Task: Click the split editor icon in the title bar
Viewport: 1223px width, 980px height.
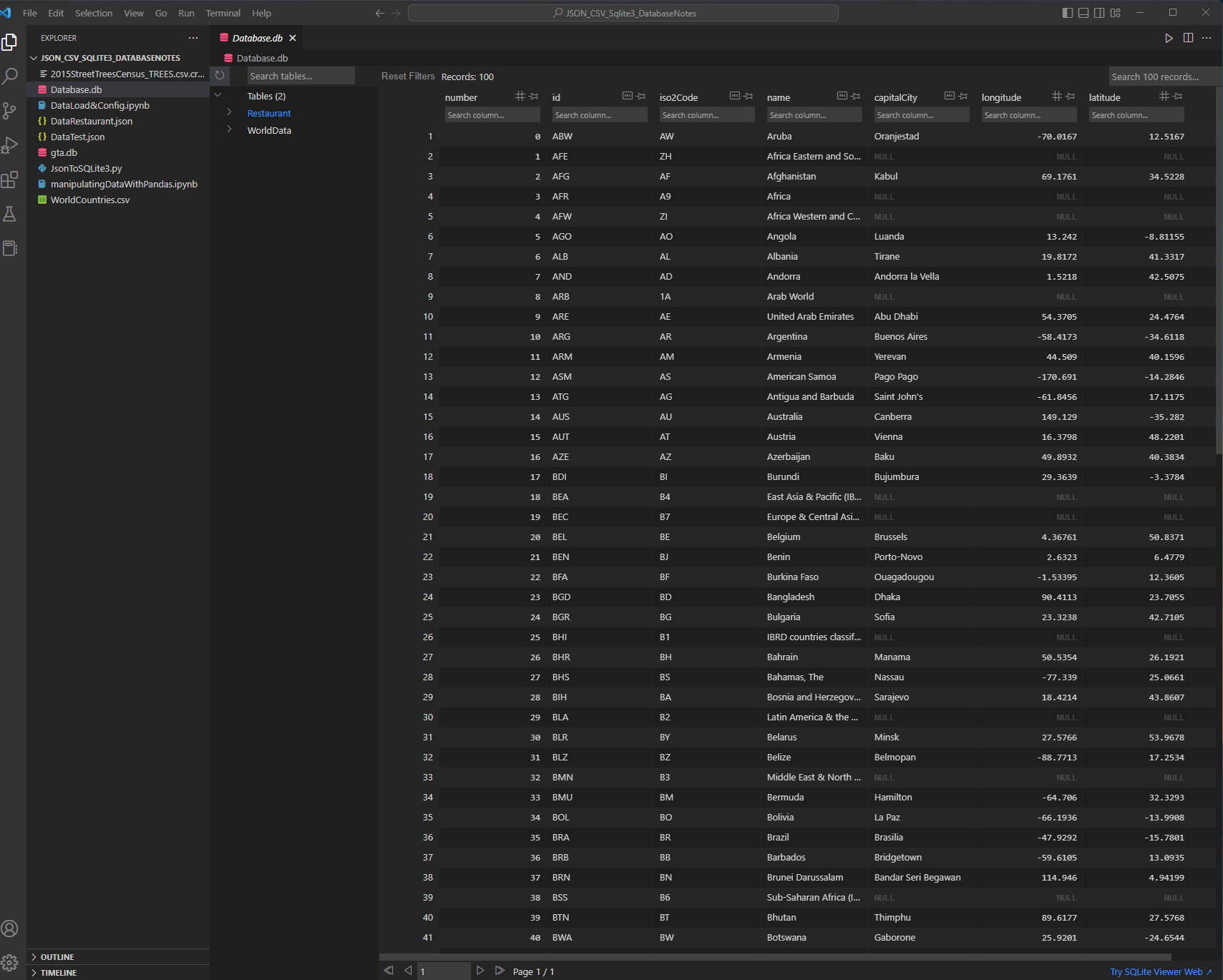Action: coord(1189,38)
